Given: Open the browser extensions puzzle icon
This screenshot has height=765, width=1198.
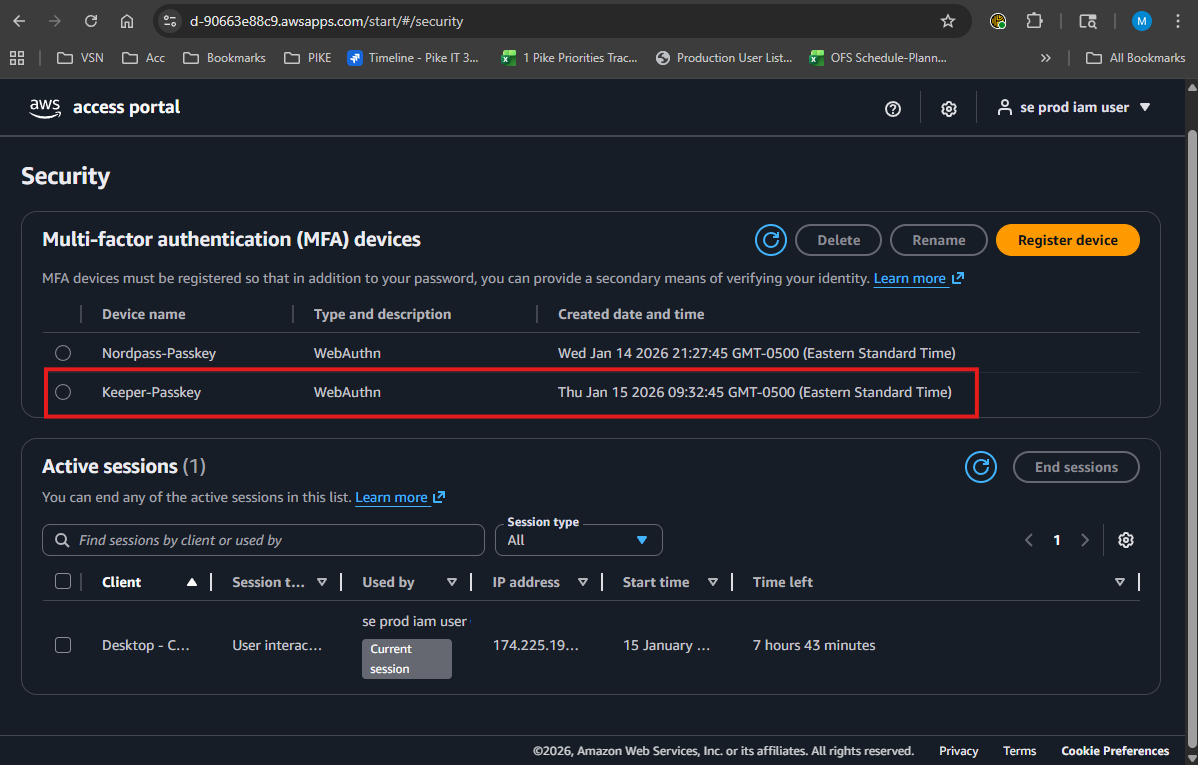Looking at the screenshot, I should point(1034,21).
